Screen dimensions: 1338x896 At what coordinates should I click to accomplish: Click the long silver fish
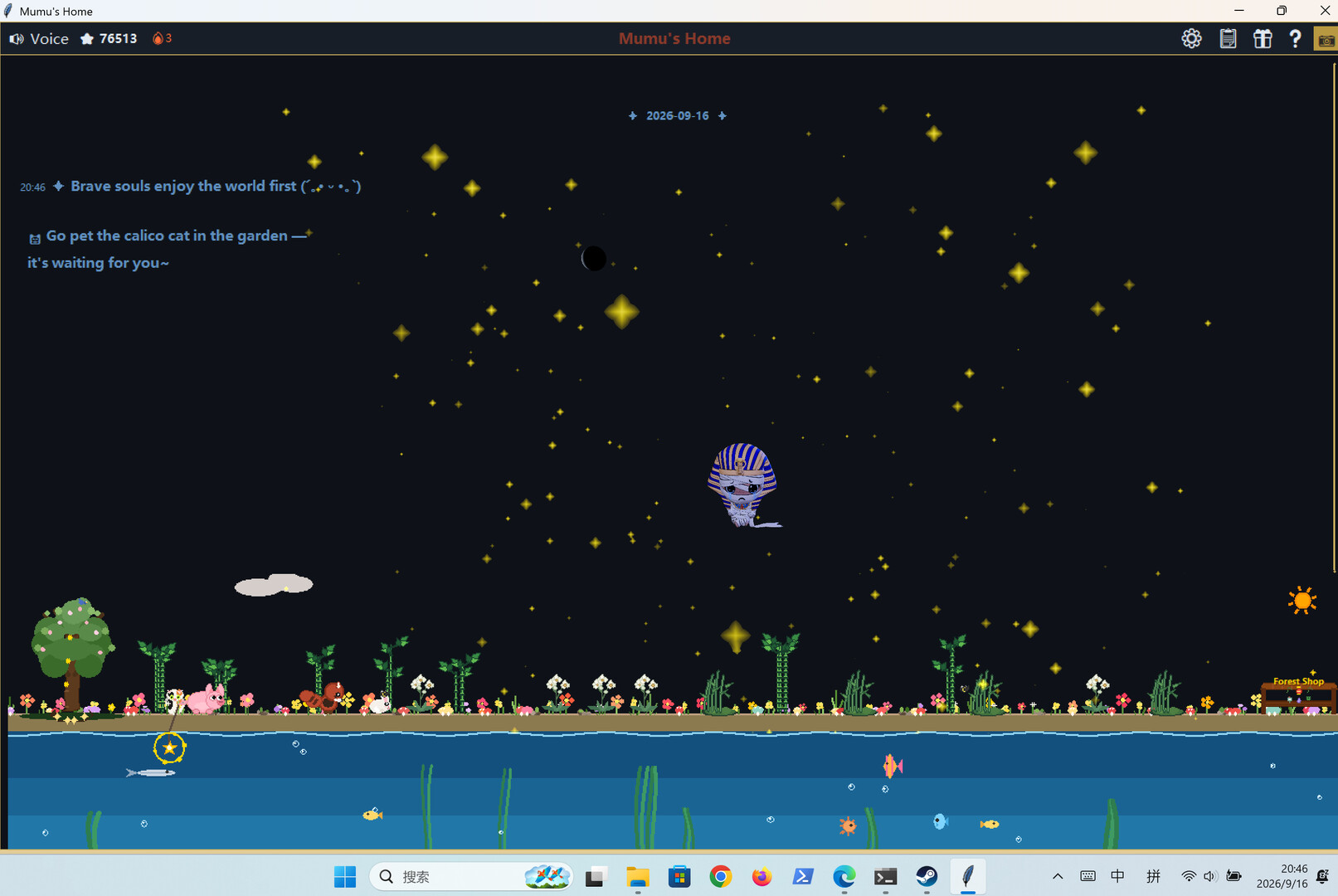(x=150, y=772)
